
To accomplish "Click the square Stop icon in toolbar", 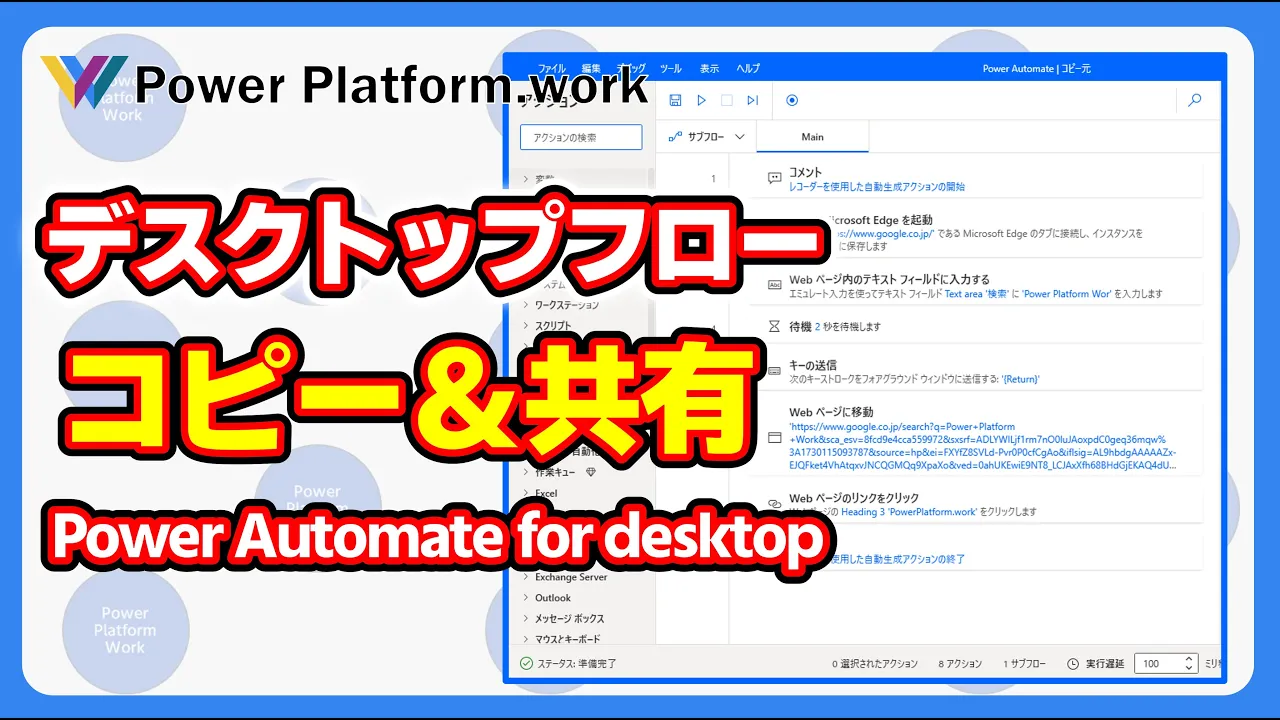I will click(x=727, y=100).
